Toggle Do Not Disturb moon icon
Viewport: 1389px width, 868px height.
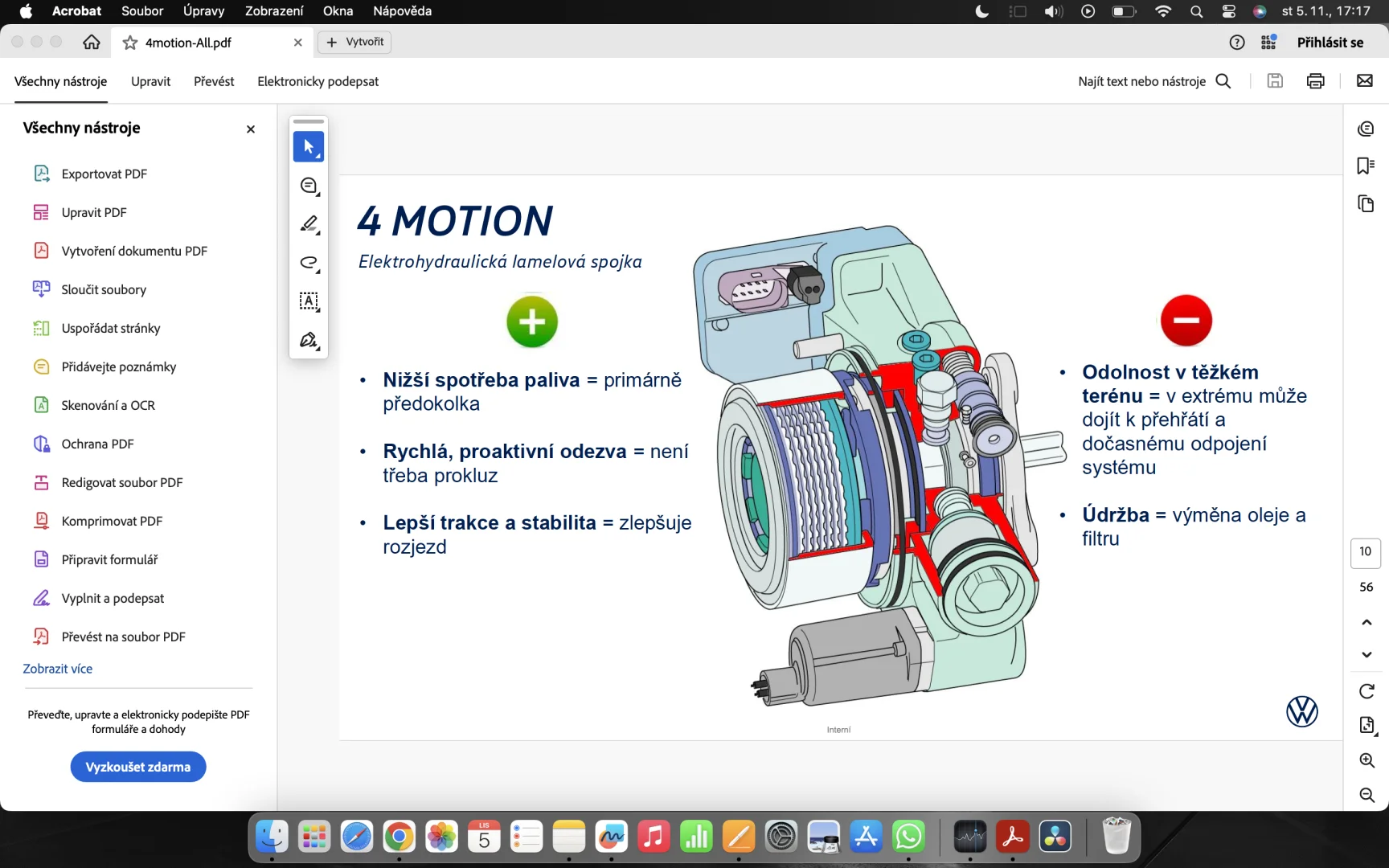pyautogui.click(x=981, y=11)
